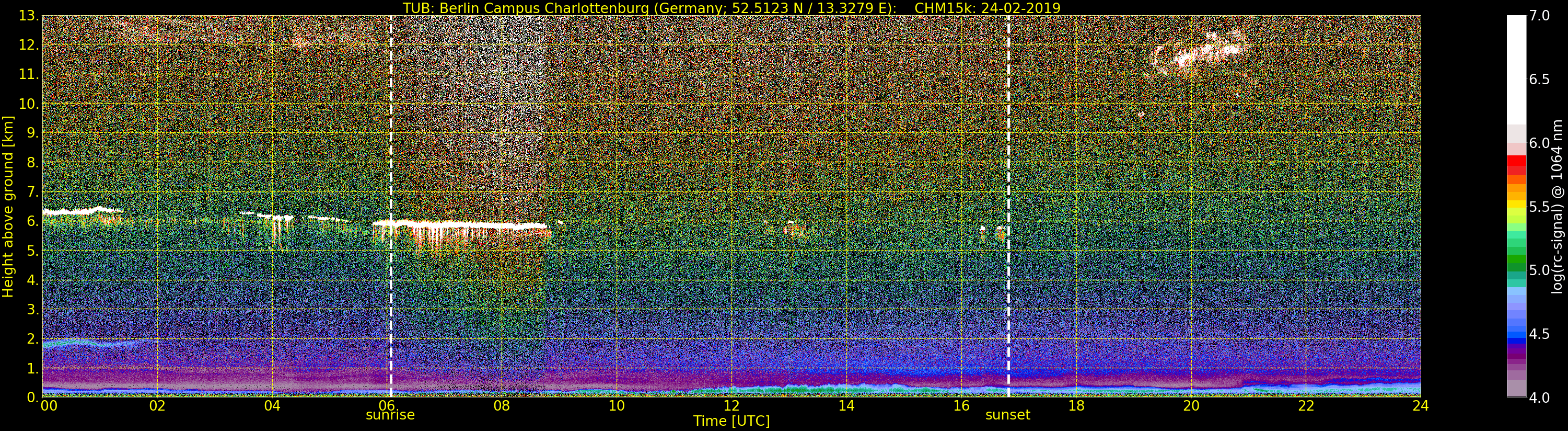This screenshot has width=1568, height=431.
Task: Click the thick white cloud layer at 07 UTC
Action: (460, 225)
